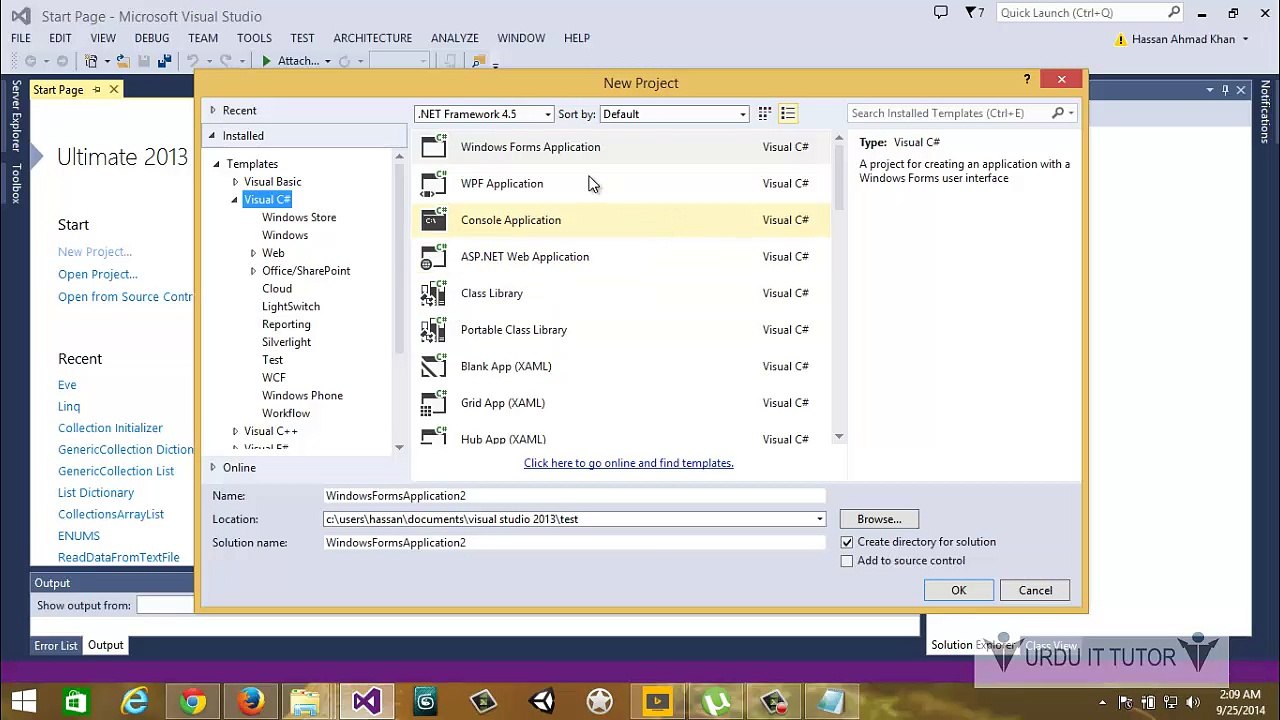Click the New Project toolbar icon
Viewport: 1280px width, 720px height.
[x=91, y=61]
